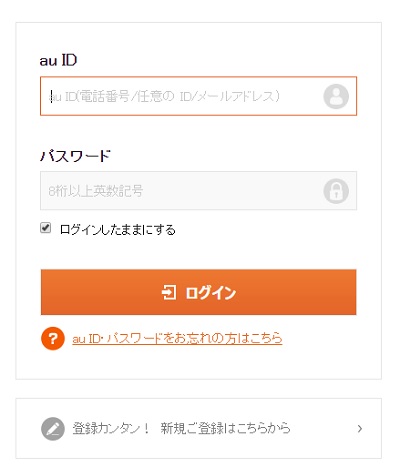Open the 登録カンタン！新規ご登録はこちらから link
The width and height of the screenshot is (400, 467).
coord(181,428)
